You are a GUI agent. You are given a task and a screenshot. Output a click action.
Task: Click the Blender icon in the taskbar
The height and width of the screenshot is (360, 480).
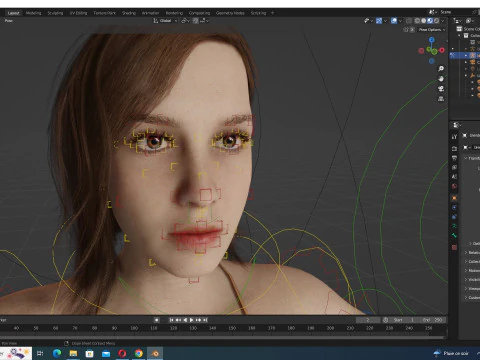155,353
